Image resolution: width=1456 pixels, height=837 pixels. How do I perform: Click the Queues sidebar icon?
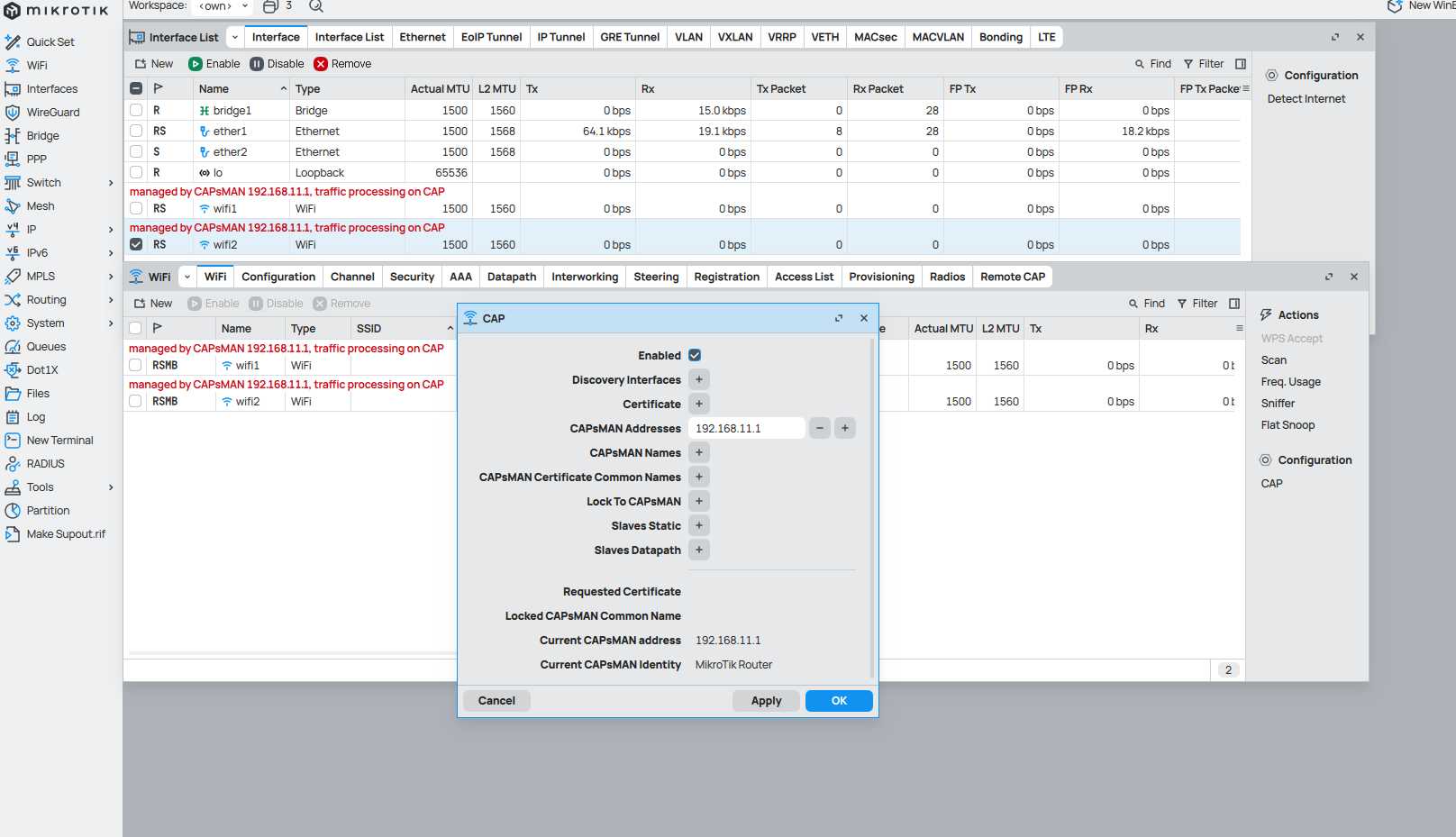13,347
